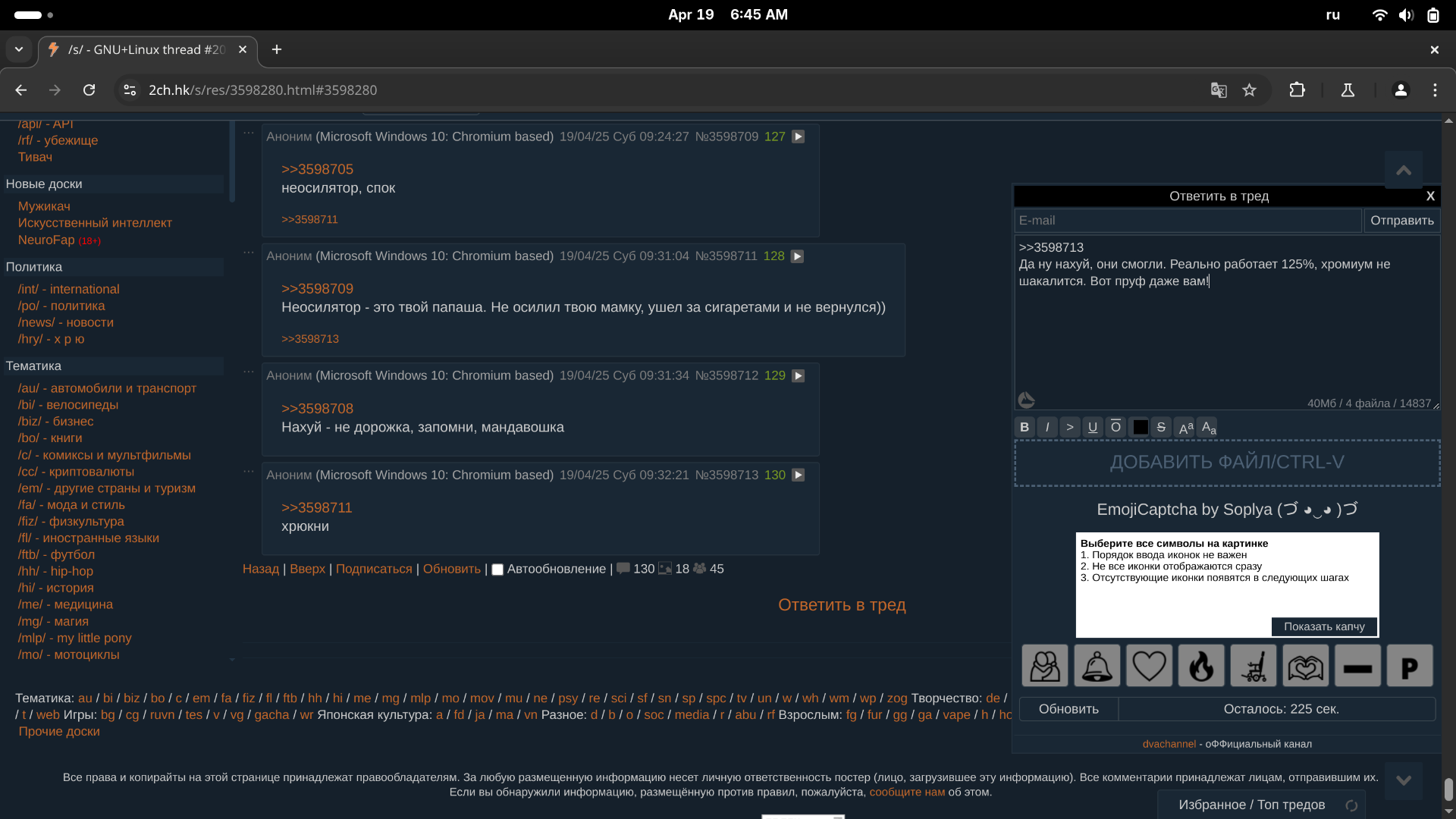This screenshot has width=1456, height=819.
Task: Apply bold formatting in reply form
Action: (1025, 427)
